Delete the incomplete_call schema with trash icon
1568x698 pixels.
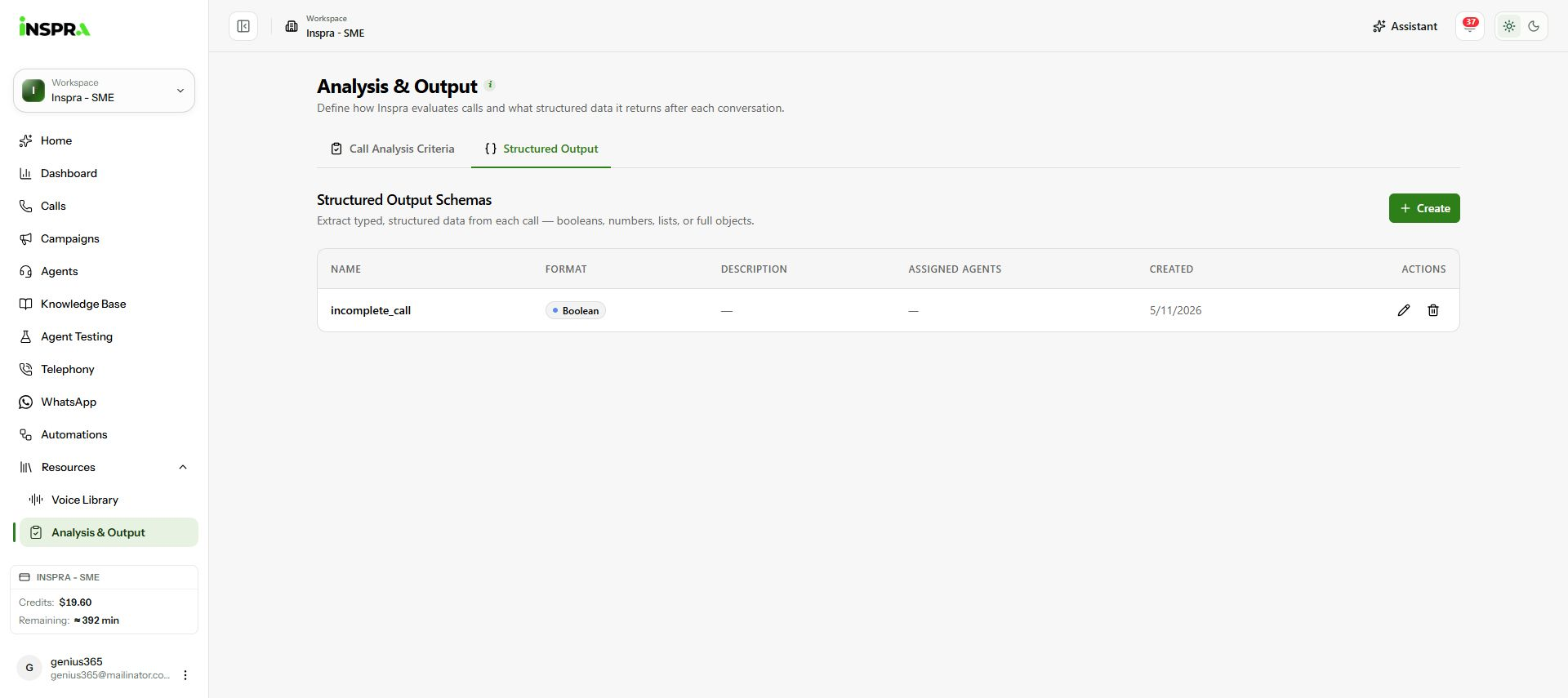(x=1433, y=310)
